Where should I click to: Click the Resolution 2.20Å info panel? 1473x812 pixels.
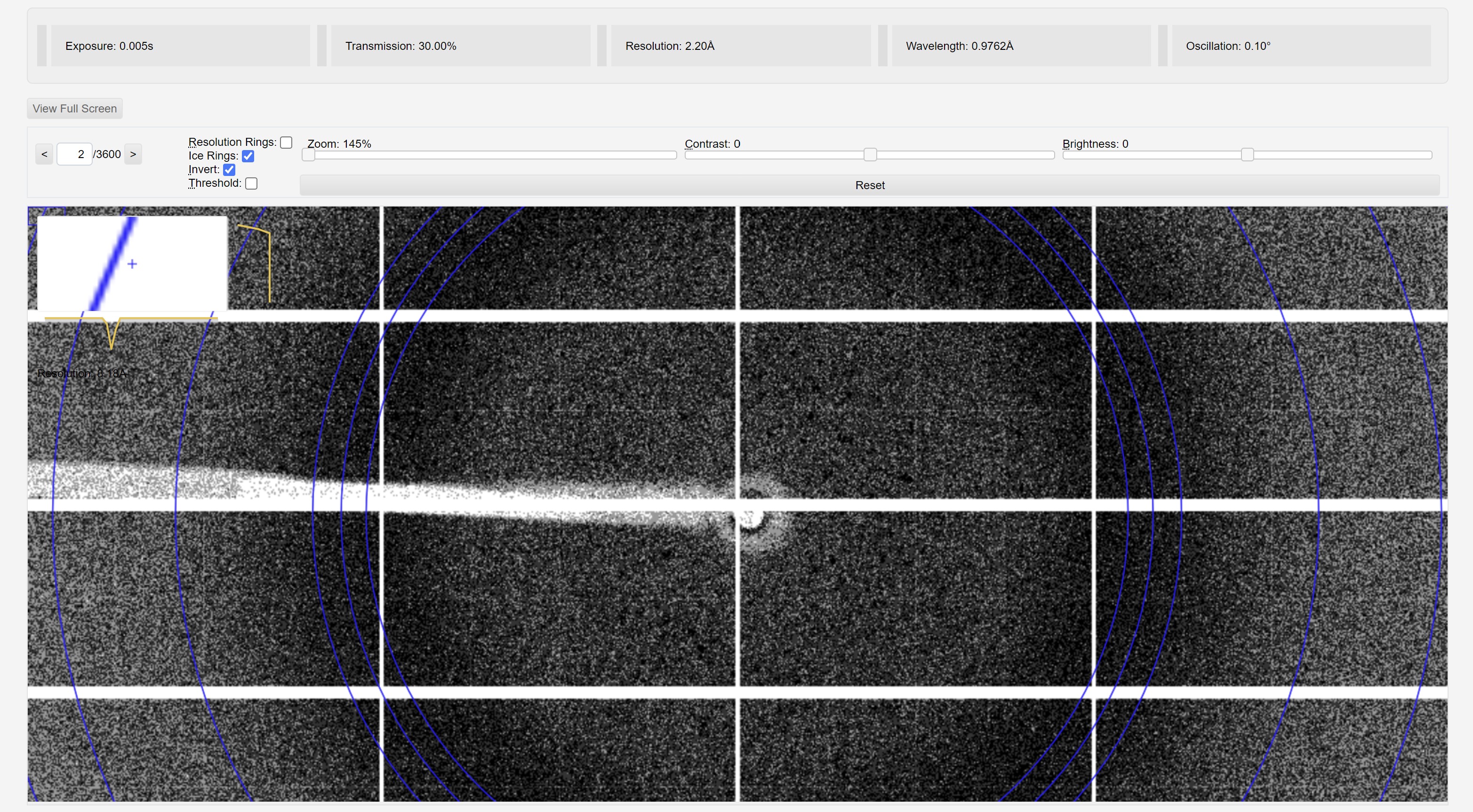coord(741,46)
